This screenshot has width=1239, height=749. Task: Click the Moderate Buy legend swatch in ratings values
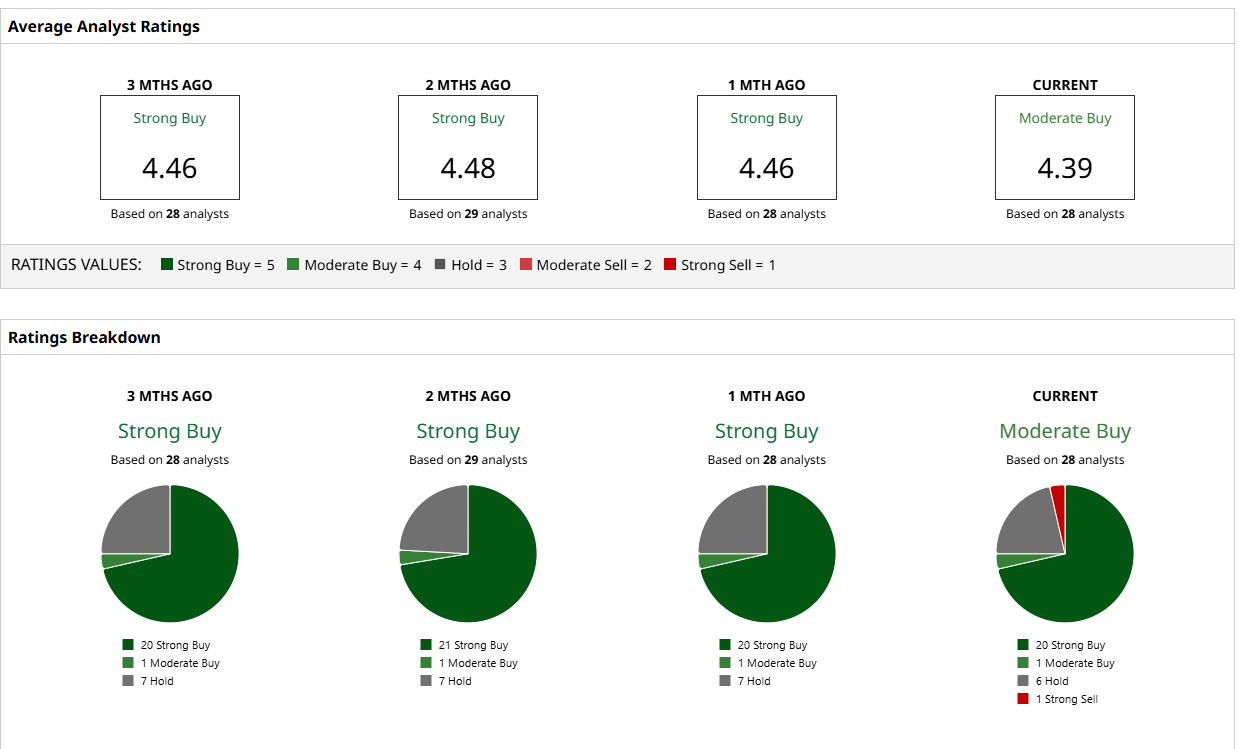pos(293,265)
